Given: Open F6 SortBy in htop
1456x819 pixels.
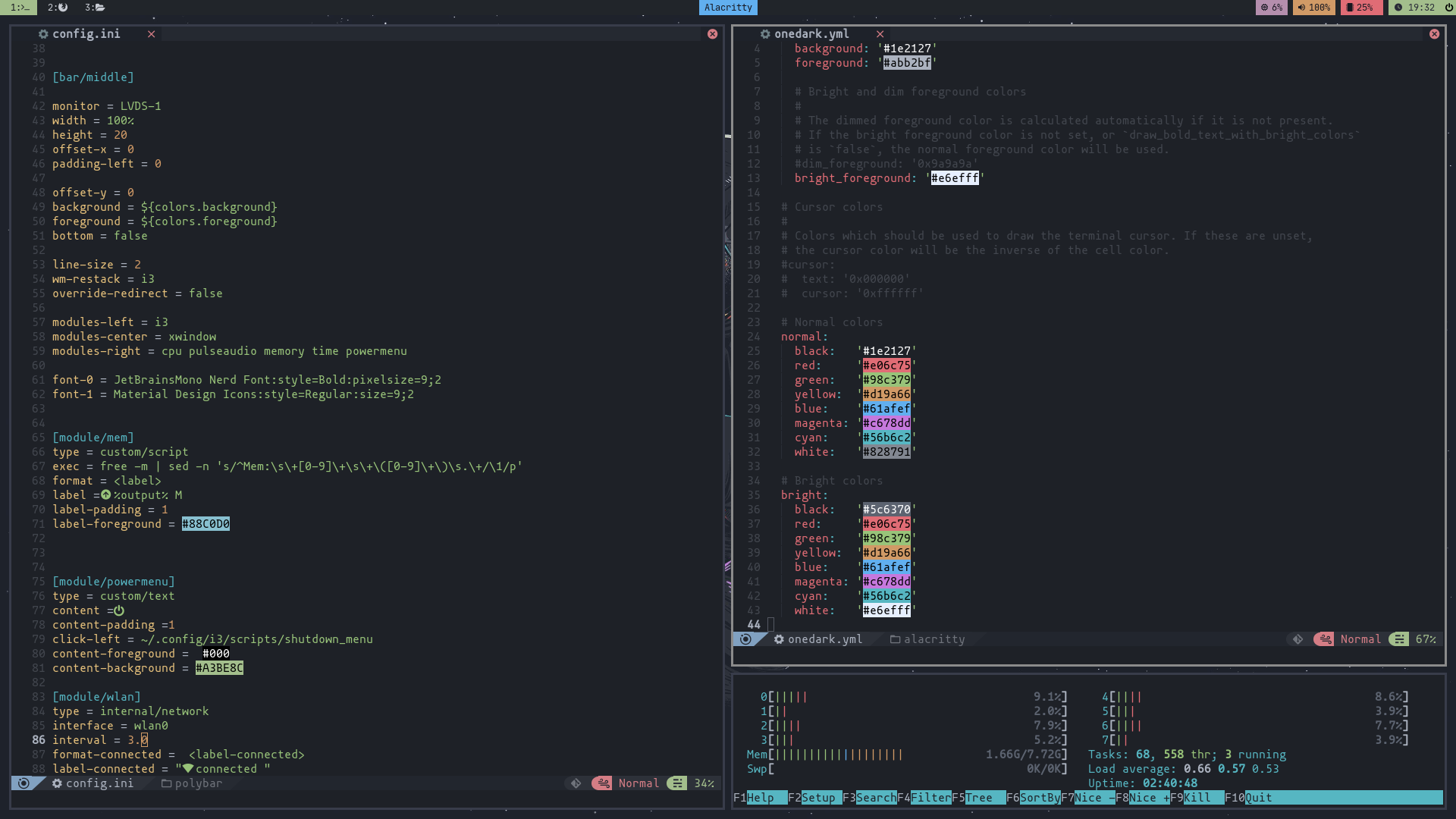Looking at the screenshot, I should tap(1033, 798).
